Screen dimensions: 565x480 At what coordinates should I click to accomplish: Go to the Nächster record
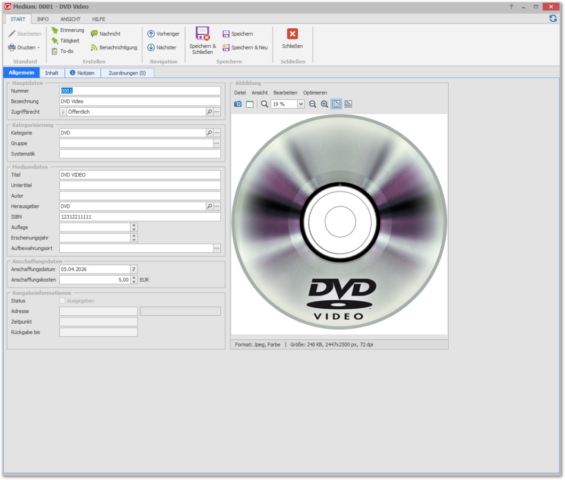pyautogui.click(x=161, y=47)
